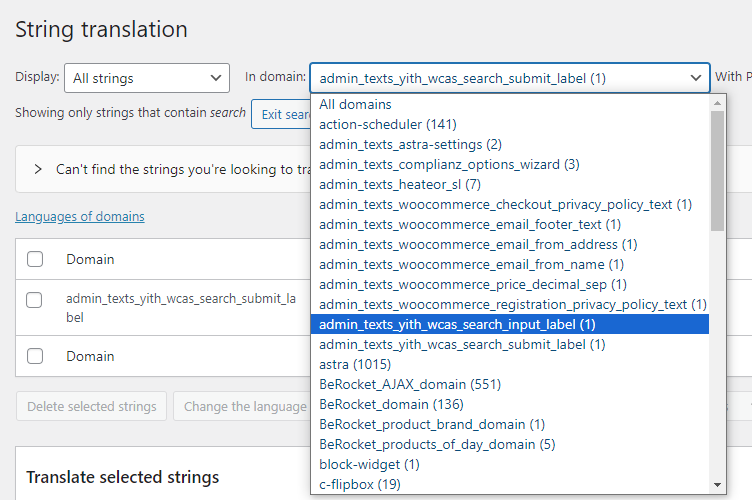Select BeRocket_product_brand_domain (1) option

tap(509, 424)
